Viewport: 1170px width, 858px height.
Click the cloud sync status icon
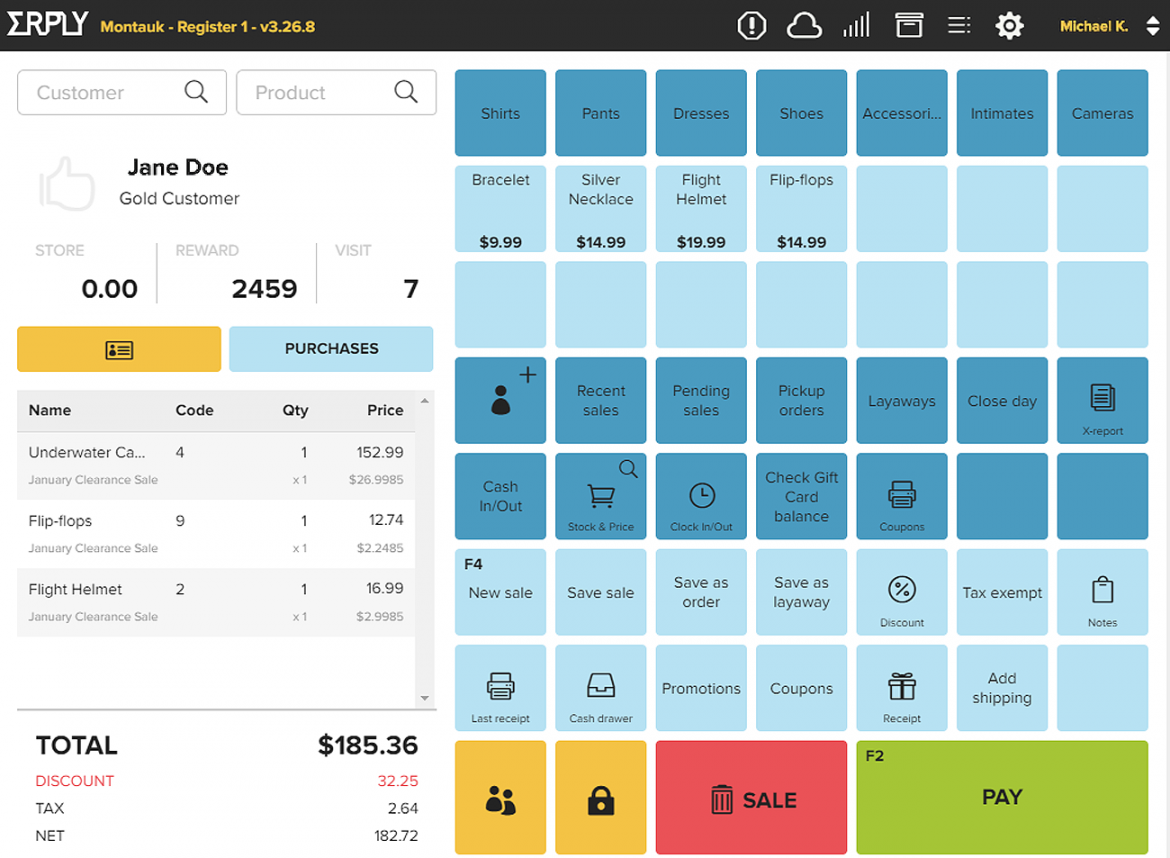point(804,25)
